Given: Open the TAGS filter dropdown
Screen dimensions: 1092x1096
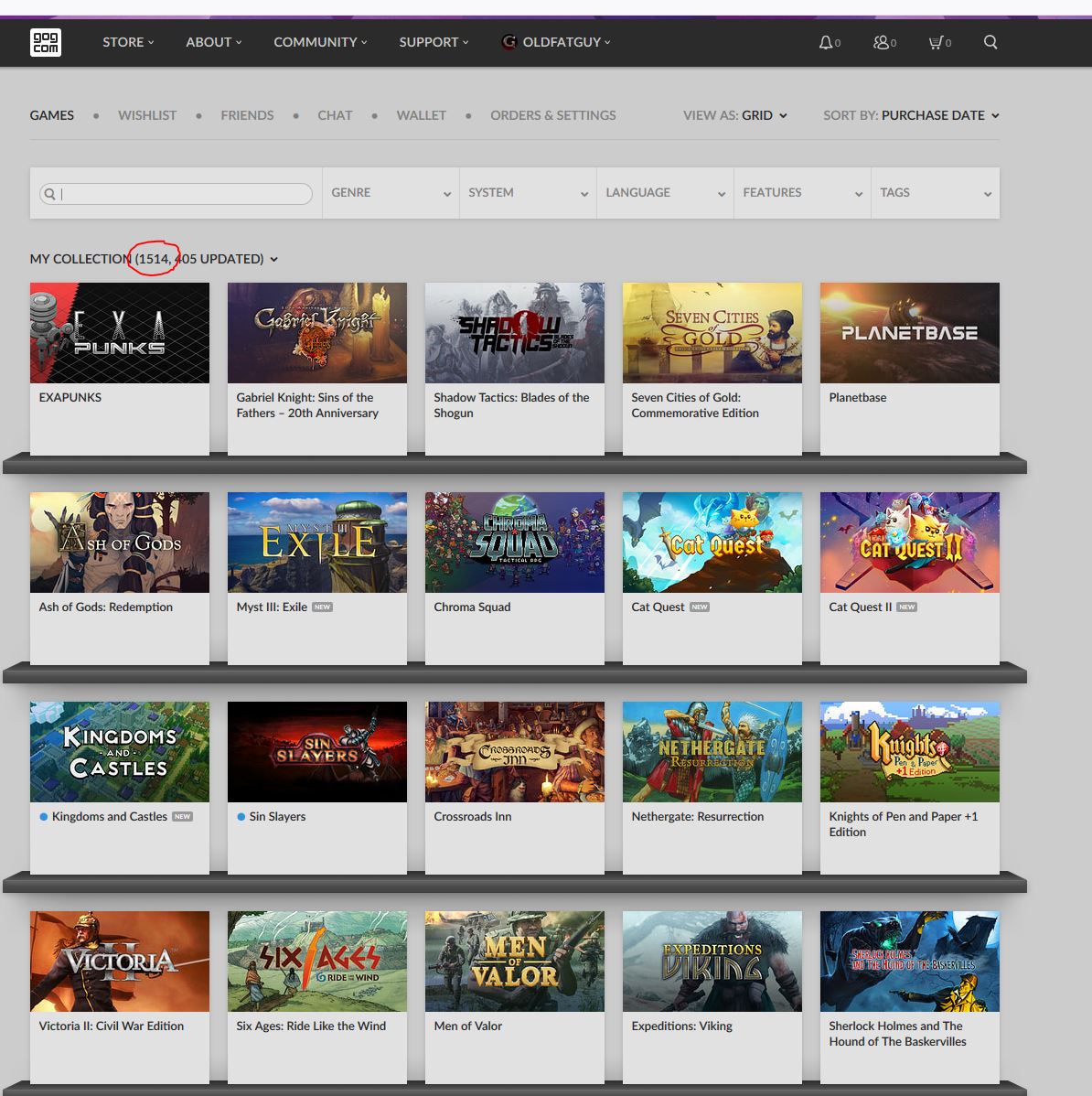Looking at the screenshot, I should 936,193.
